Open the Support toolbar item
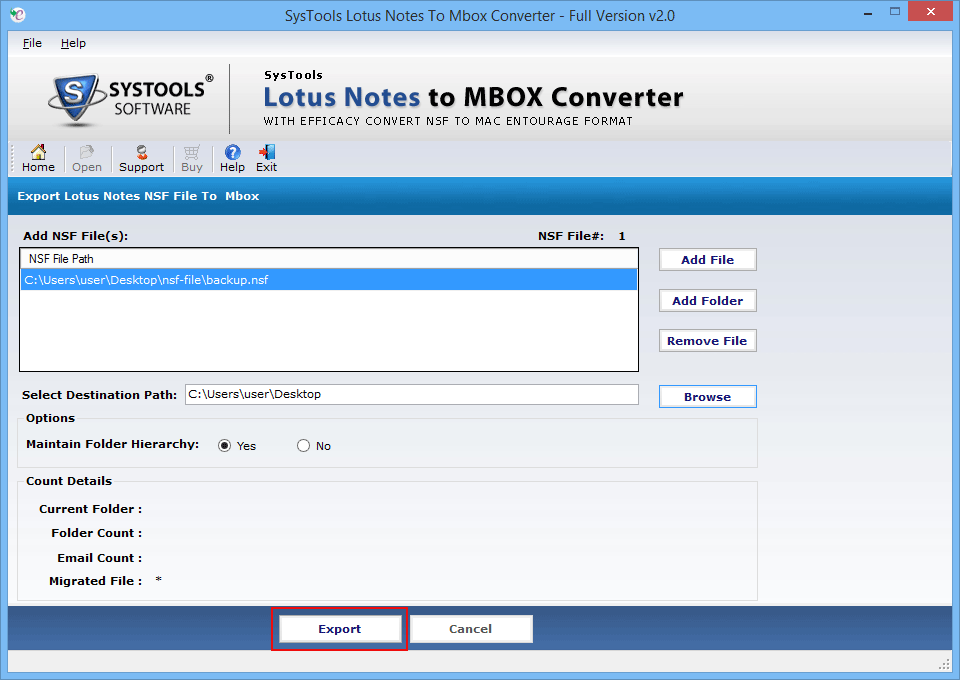Screen dimensions: 960x680 click(141, 159)
